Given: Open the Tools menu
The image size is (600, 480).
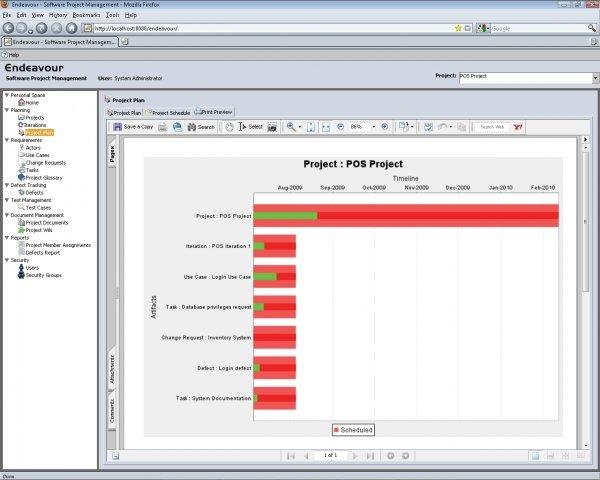Looking at the screenshot, I should click(x=112, y=15).
